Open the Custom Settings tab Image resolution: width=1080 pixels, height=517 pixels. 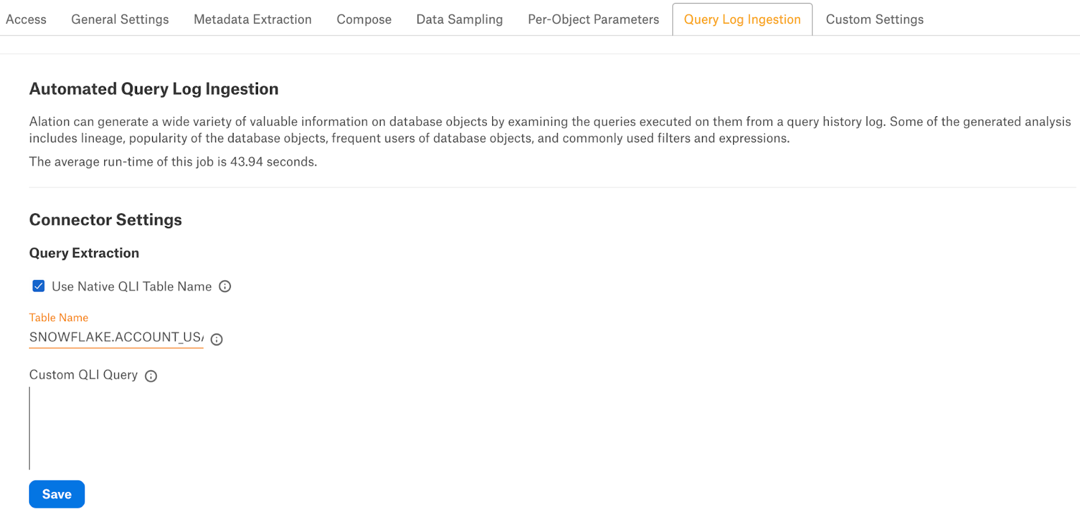pyautogui.click(x=875, y=19)
